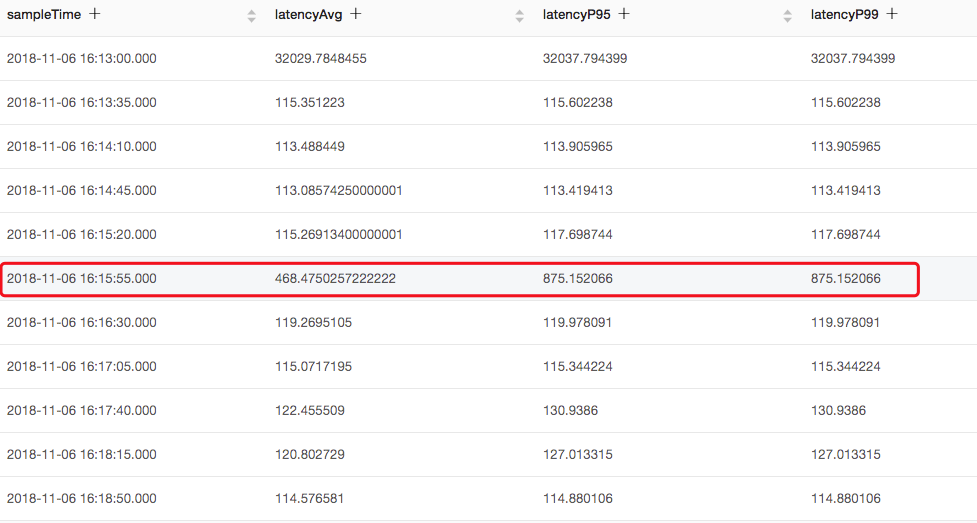Sort the table by latencyAvg column arrows
Image resolution: width=977 pixels, height=523 pixels.
(x=520, y=16)
